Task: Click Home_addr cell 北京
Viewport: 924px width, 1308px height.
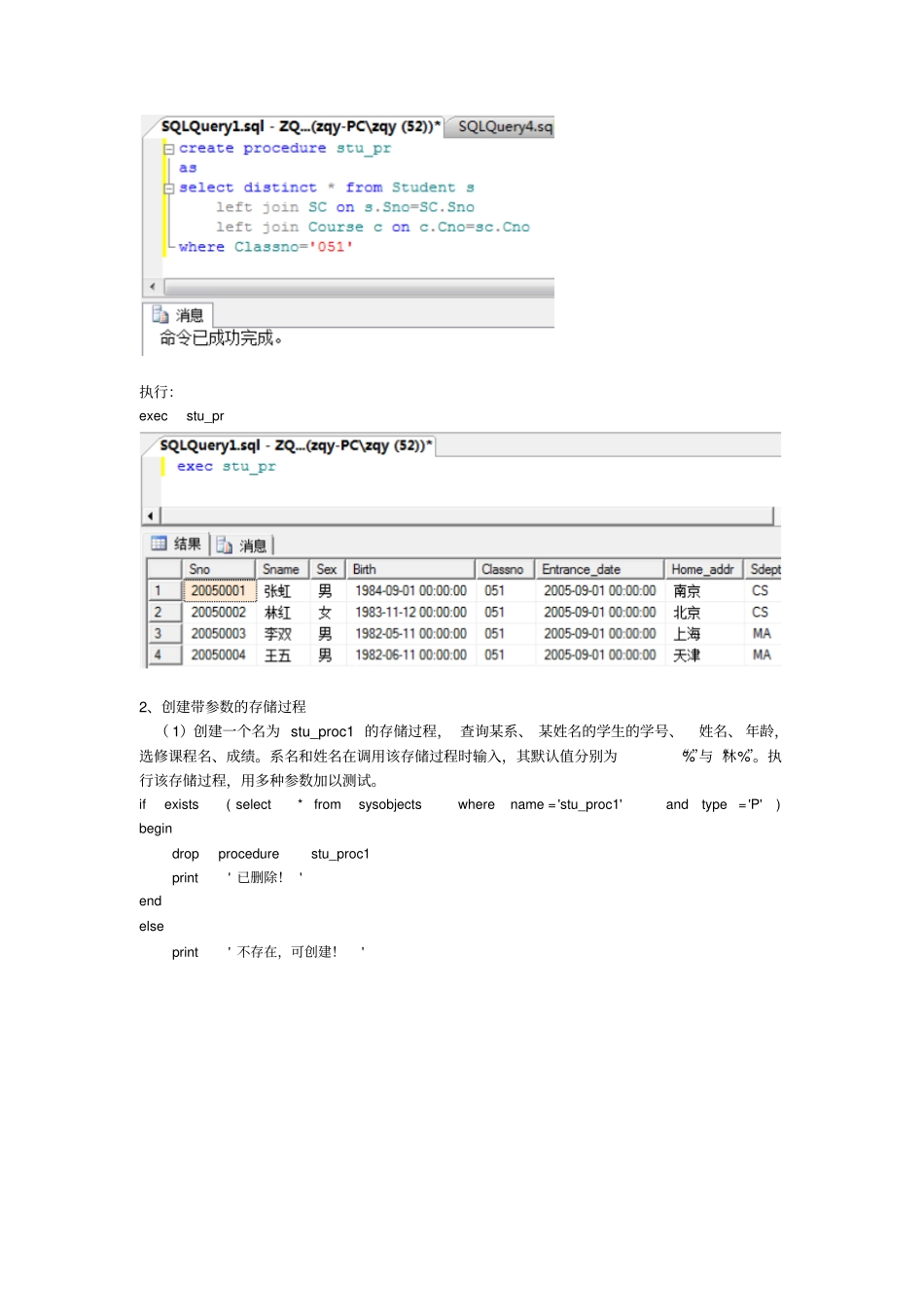Action: click(x=704, y=612)
